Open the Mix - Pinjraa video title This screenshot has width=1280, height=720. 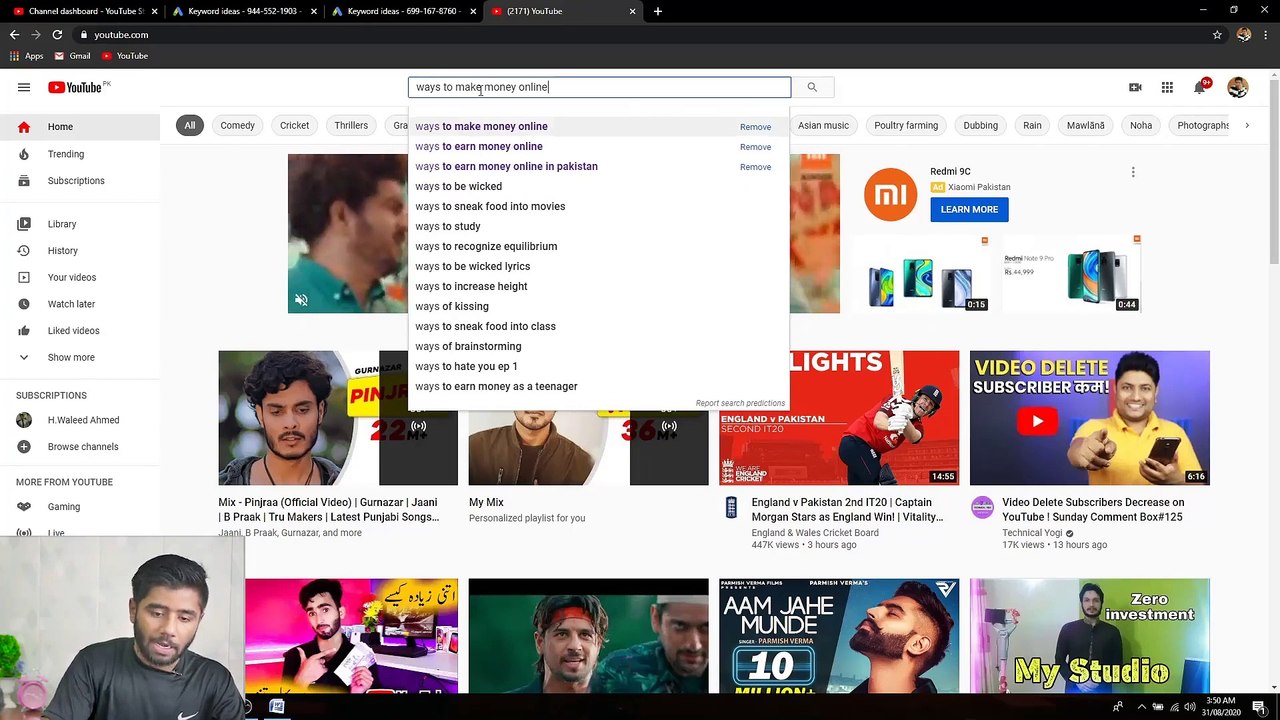pyautogui.click(x=329, y=510)
